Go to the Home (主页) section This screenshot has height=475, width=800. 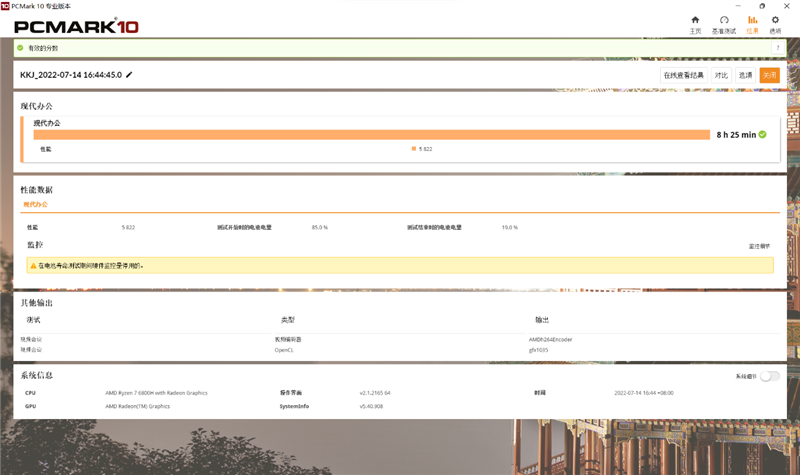[x=695, y=24]
